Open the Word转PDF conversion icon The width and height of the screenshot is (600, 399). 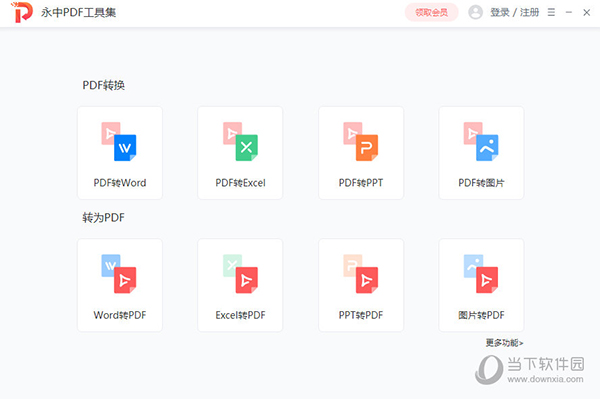(x=119, y=274)
